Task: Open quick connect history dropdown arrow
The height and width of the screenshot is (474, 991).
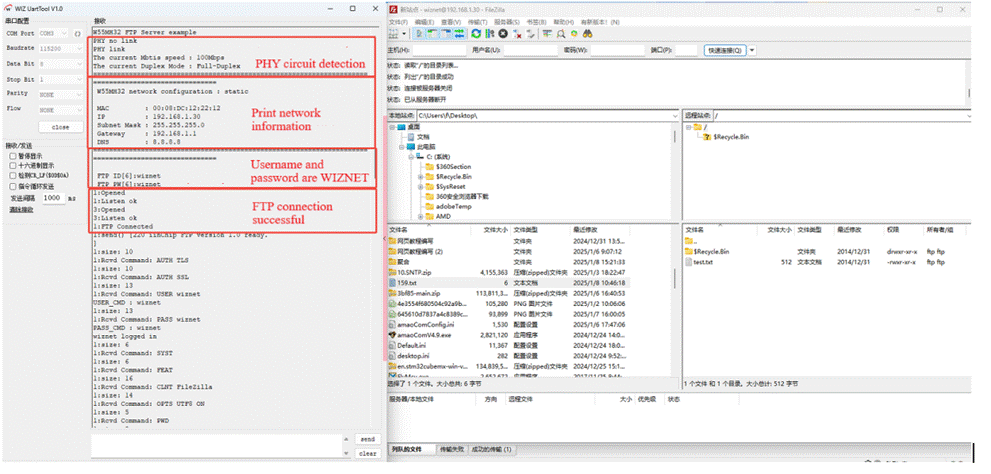Action: click(x=752, y=50)
